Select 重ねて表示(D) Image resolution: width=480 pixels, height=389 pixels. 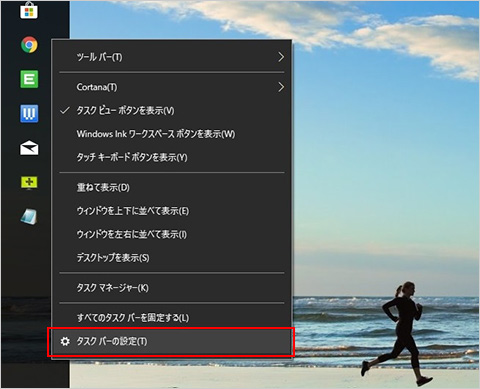click(172, 187)
